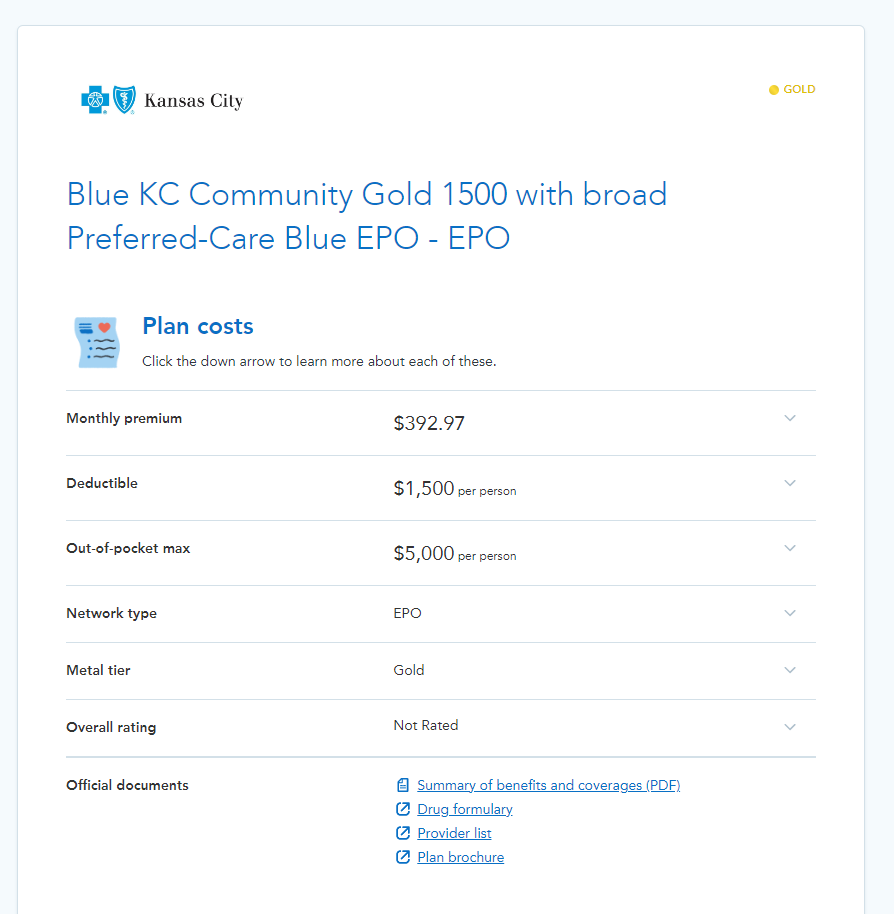Open Summary of benefits and coverages PDF link
894x914 pixels.
(x=548, y=785)
